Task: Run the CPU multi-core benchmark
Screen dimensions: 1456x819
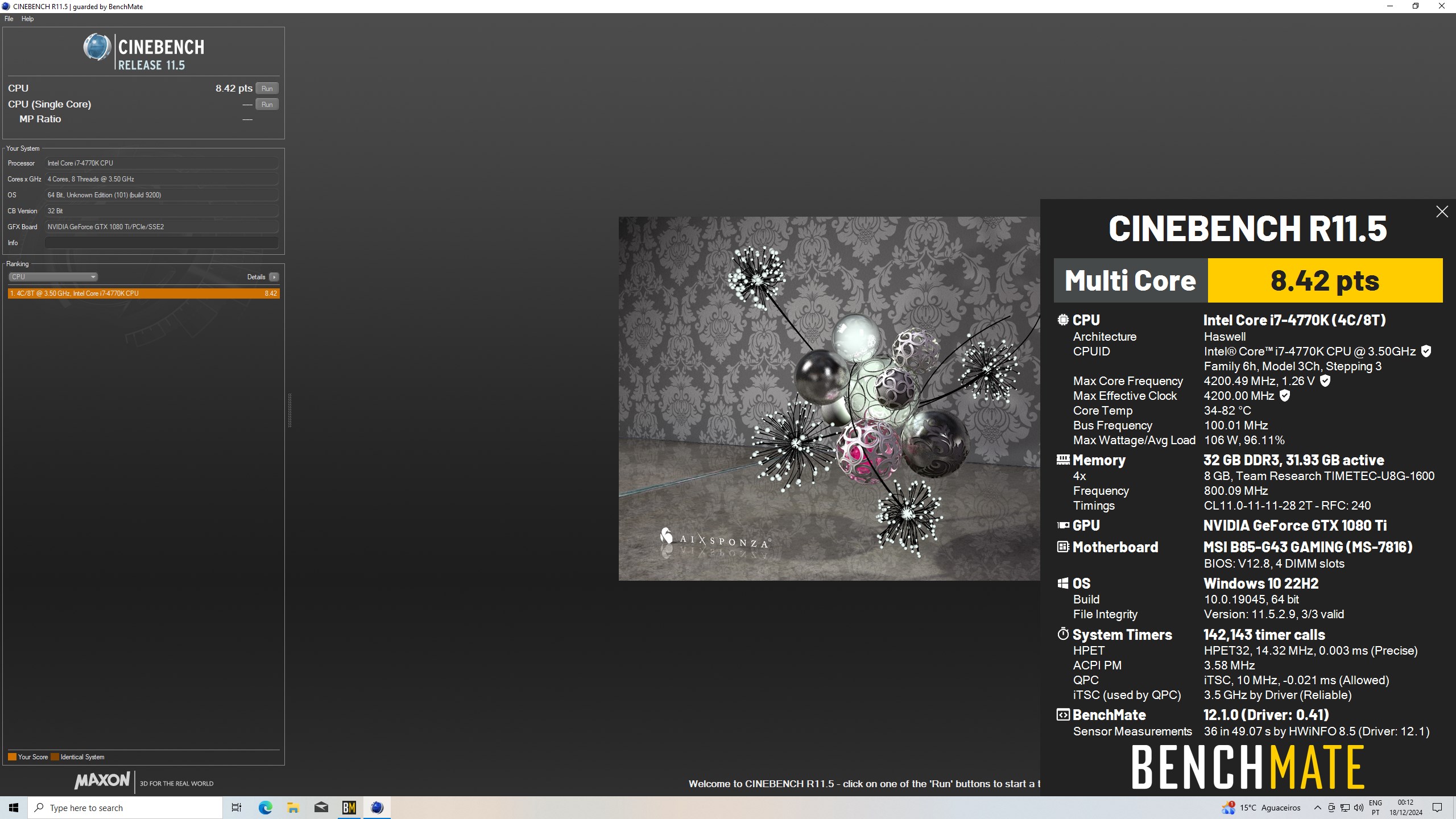Action: point(267,88)
